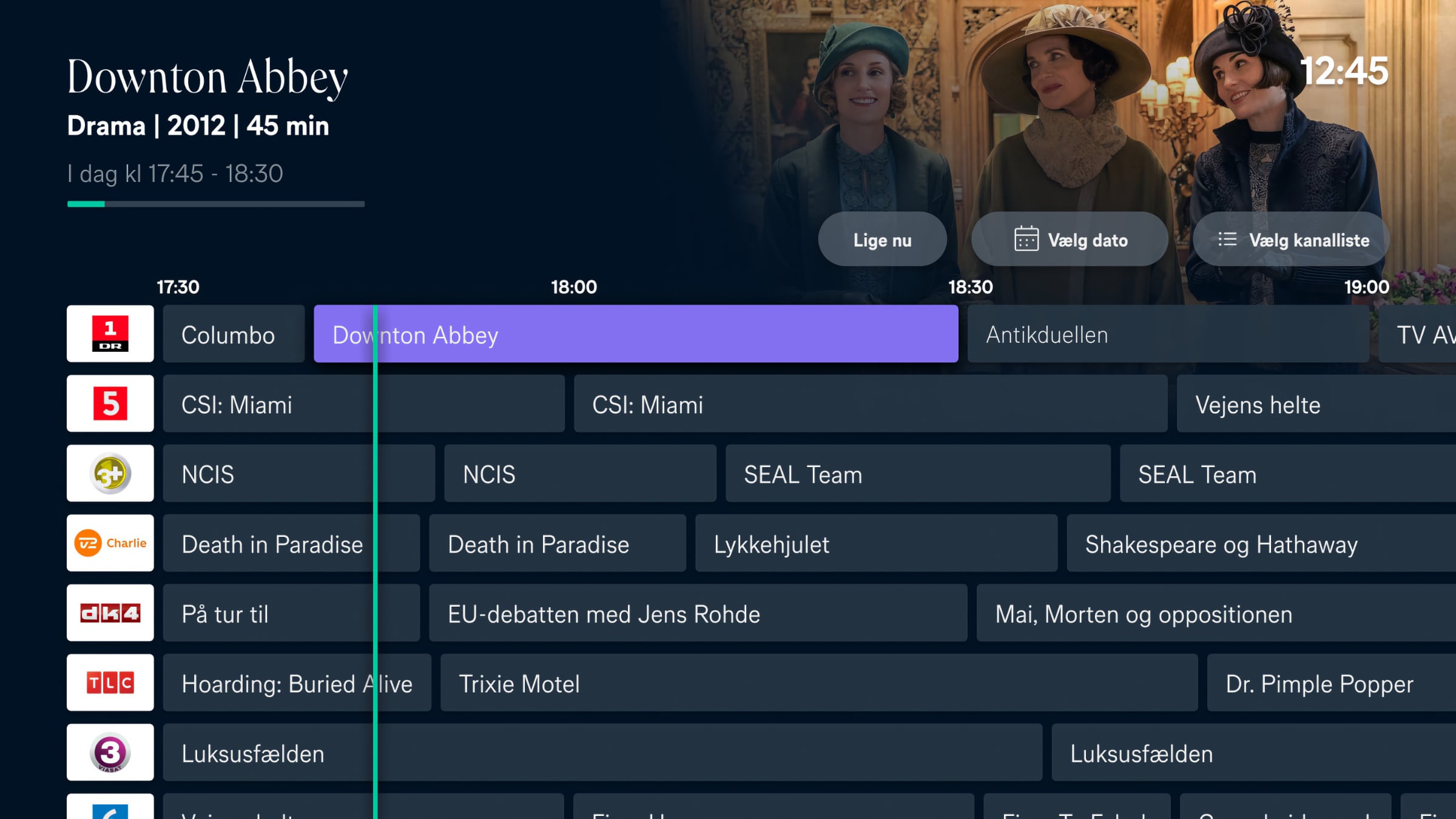Select Antikduellen on DR1
Screen dimensions: 1456x819
[1168, 334]
